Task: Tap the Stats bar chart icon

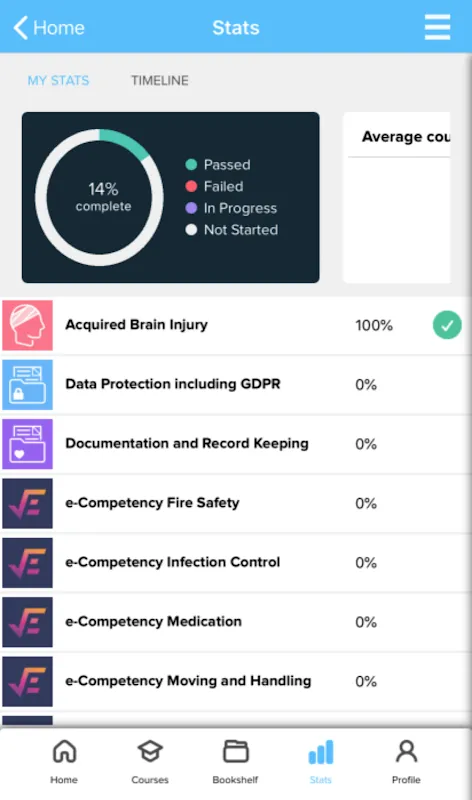Action: pyautogui.click(x=321, y=753)
